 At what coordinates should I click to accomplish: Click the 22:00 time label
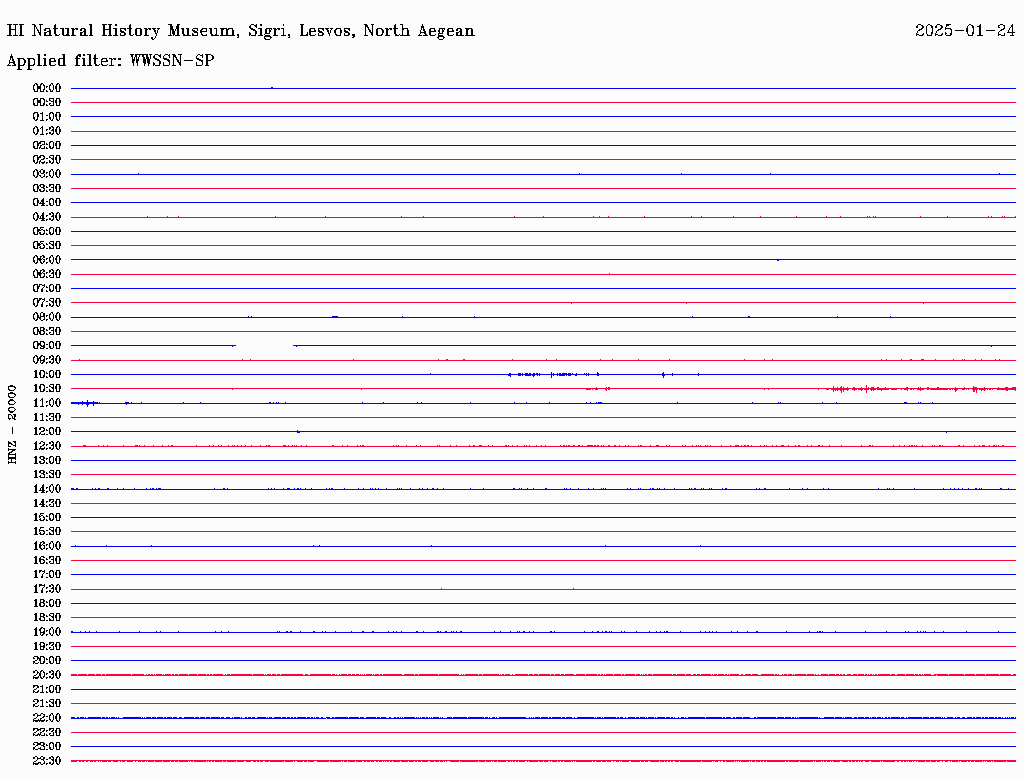(47, 718)
